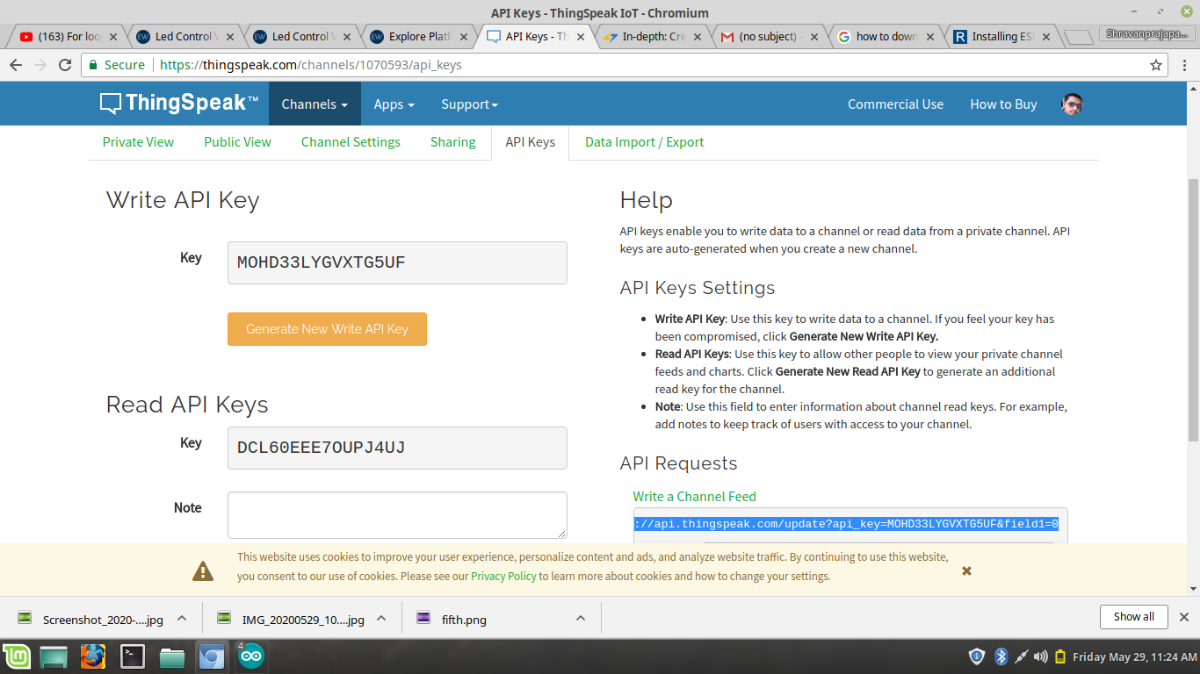Reload the page with the browser refresh icon
The image size is (1200, 674).
click(65, 65)
